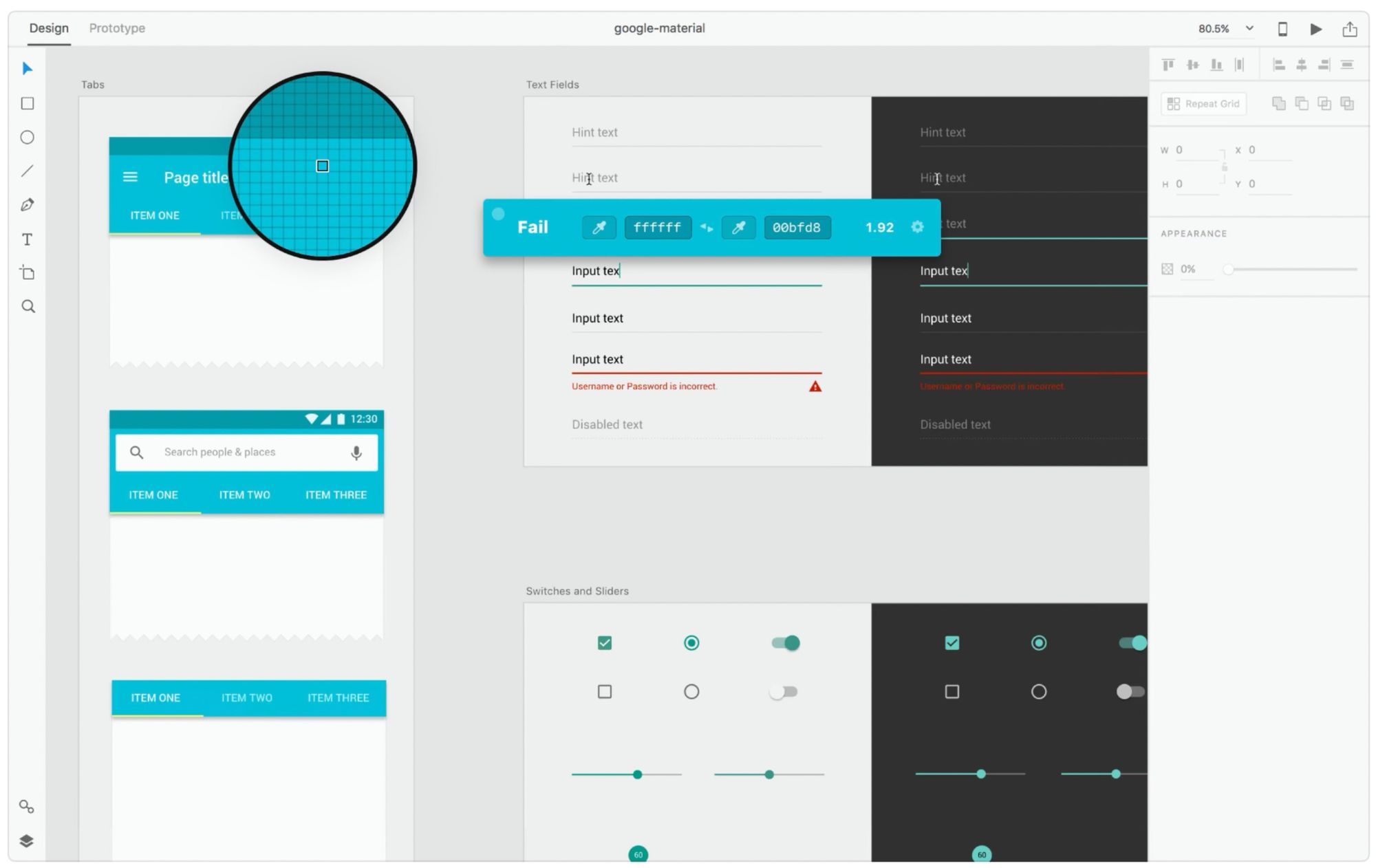Switch to the Design tab
1376x868 pixels.
(49, 28)
